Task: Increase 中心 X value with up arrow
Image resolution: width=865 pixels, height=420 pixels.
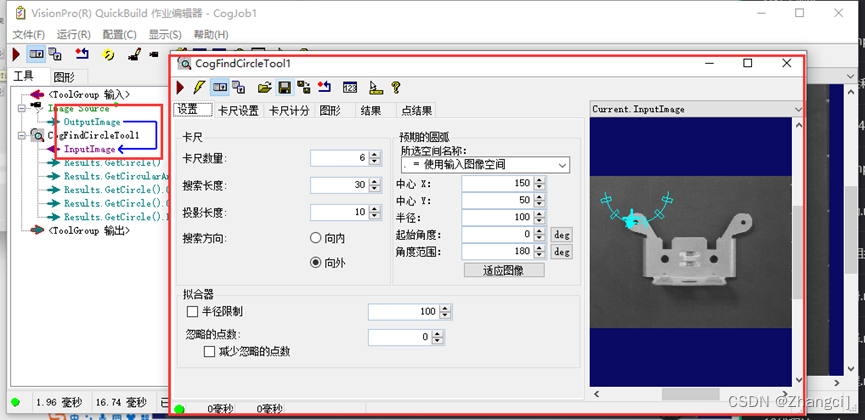Action: pyautogui.click(x=539, y=180)
